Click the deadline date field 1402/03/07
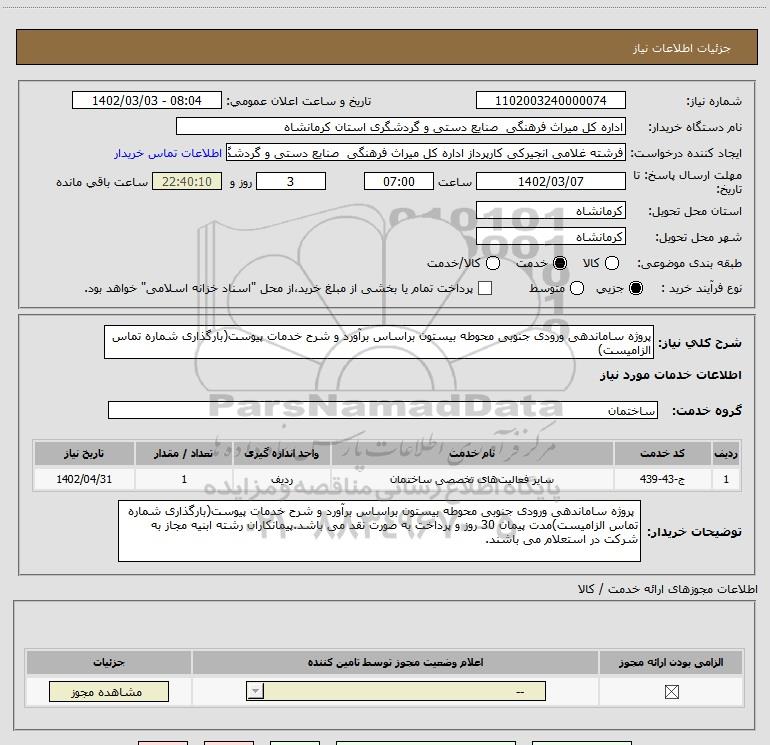Screen dimensions: 770x745 (550, 181)
